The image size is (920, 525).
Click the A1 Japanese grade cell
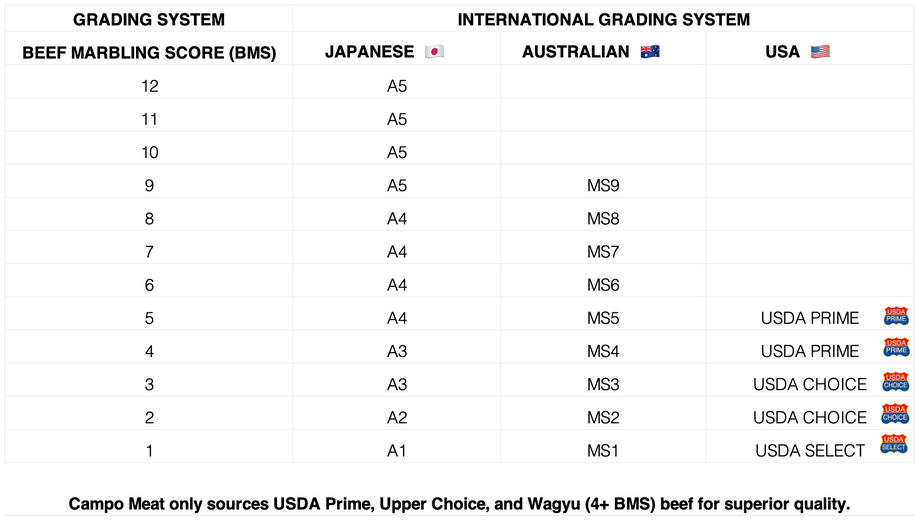[397, 451]
